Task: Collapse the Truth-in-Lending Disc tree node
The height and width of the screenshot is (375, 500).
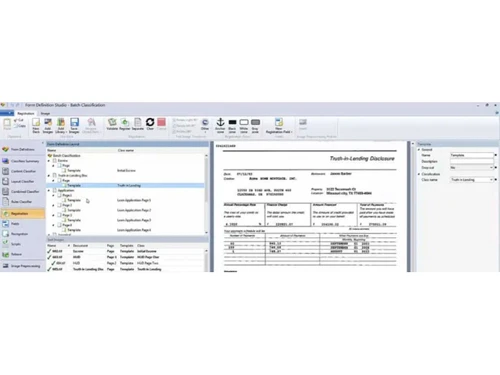Action: tap(49, 176)
